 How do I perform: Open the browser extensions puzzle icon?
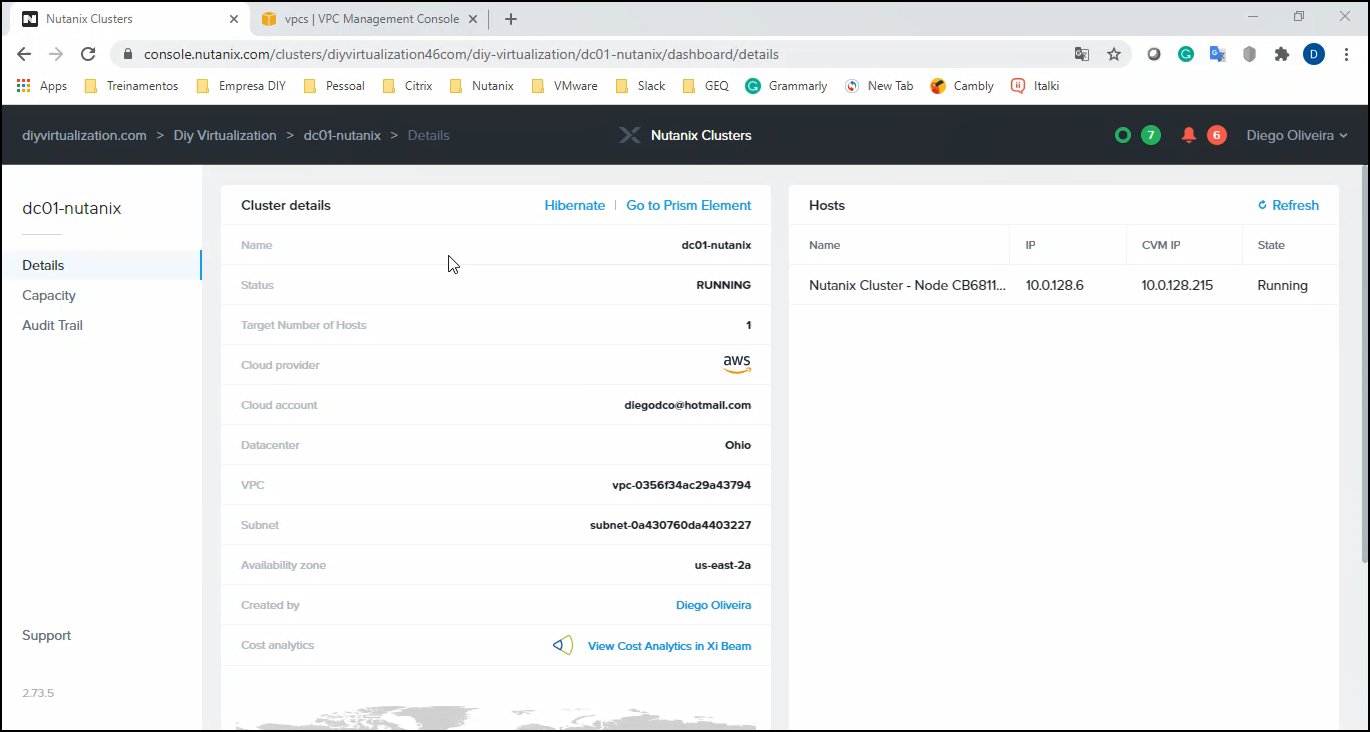pyautogui.click(x=1281, y=54)
